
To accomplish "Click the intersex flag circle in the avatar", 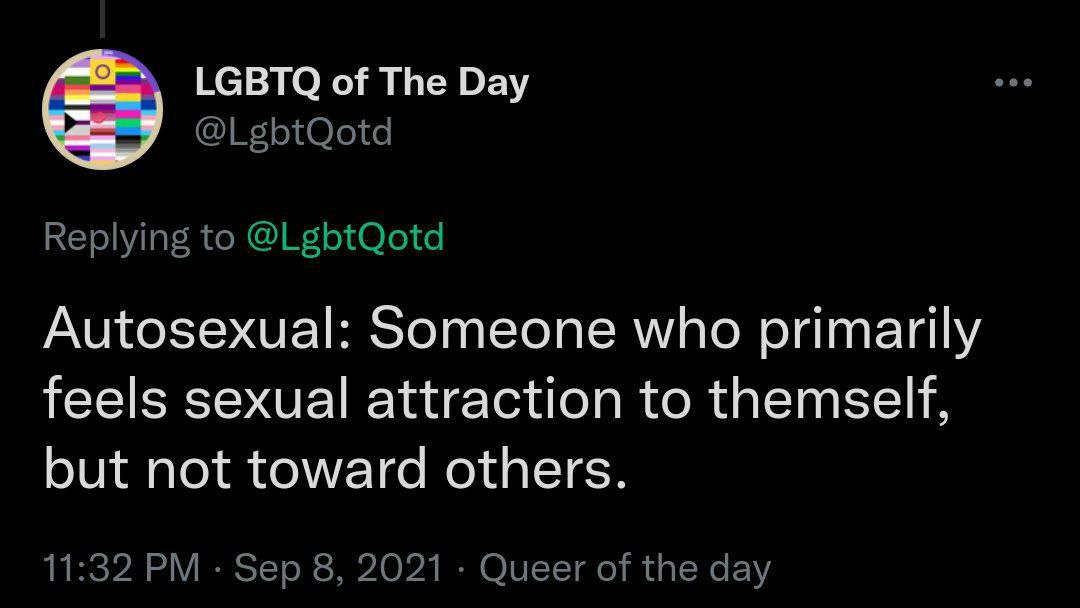I will pos(103,70).
